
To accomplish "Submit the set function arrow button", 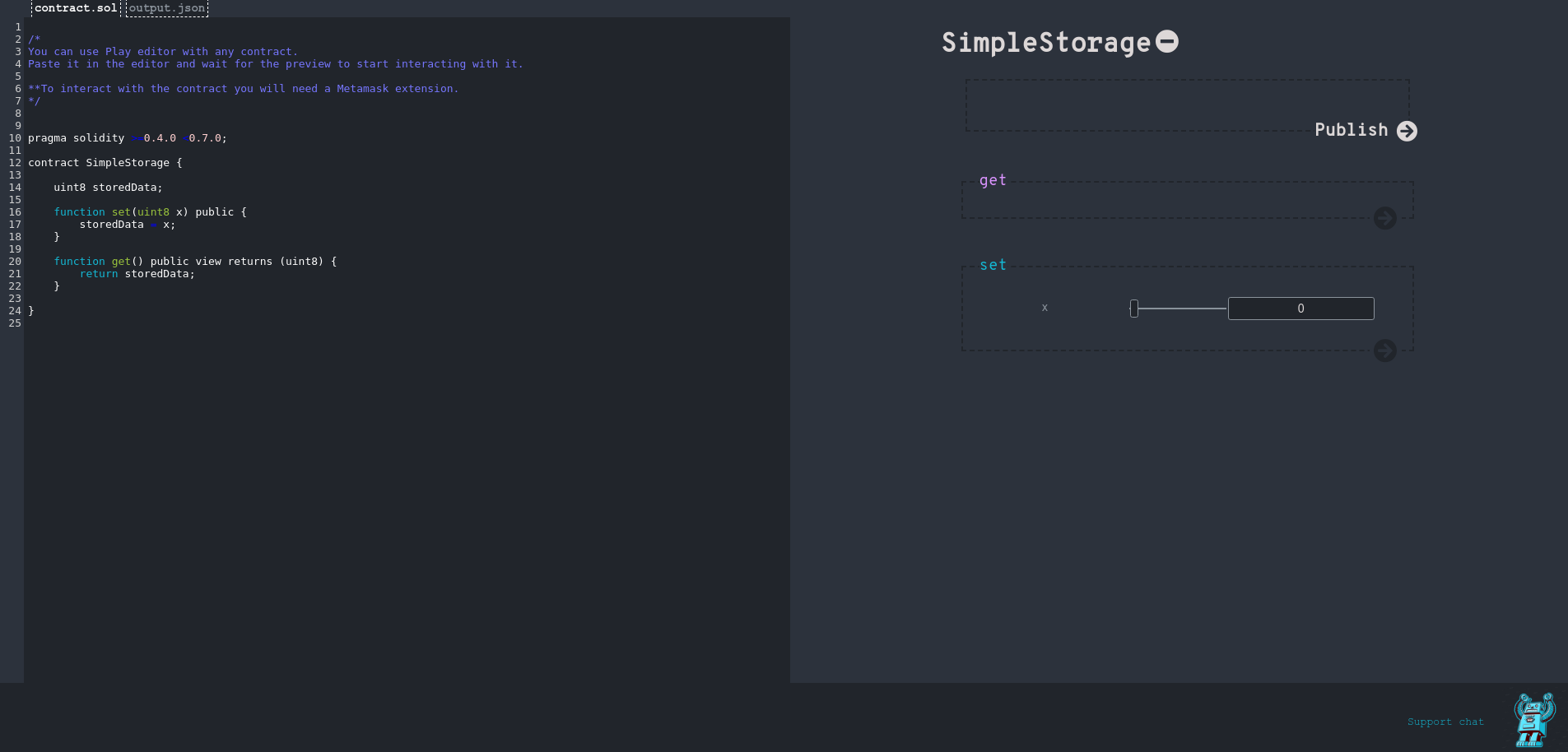I will (x=1384, y=350).
